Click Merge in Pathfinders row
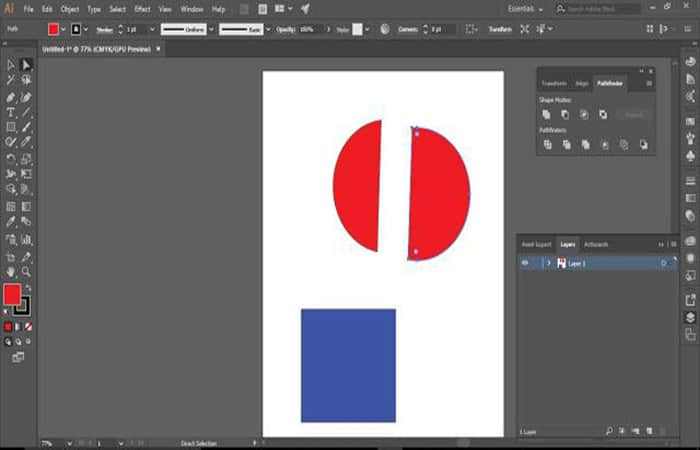700x450 pixels. (x=586, y=145)
